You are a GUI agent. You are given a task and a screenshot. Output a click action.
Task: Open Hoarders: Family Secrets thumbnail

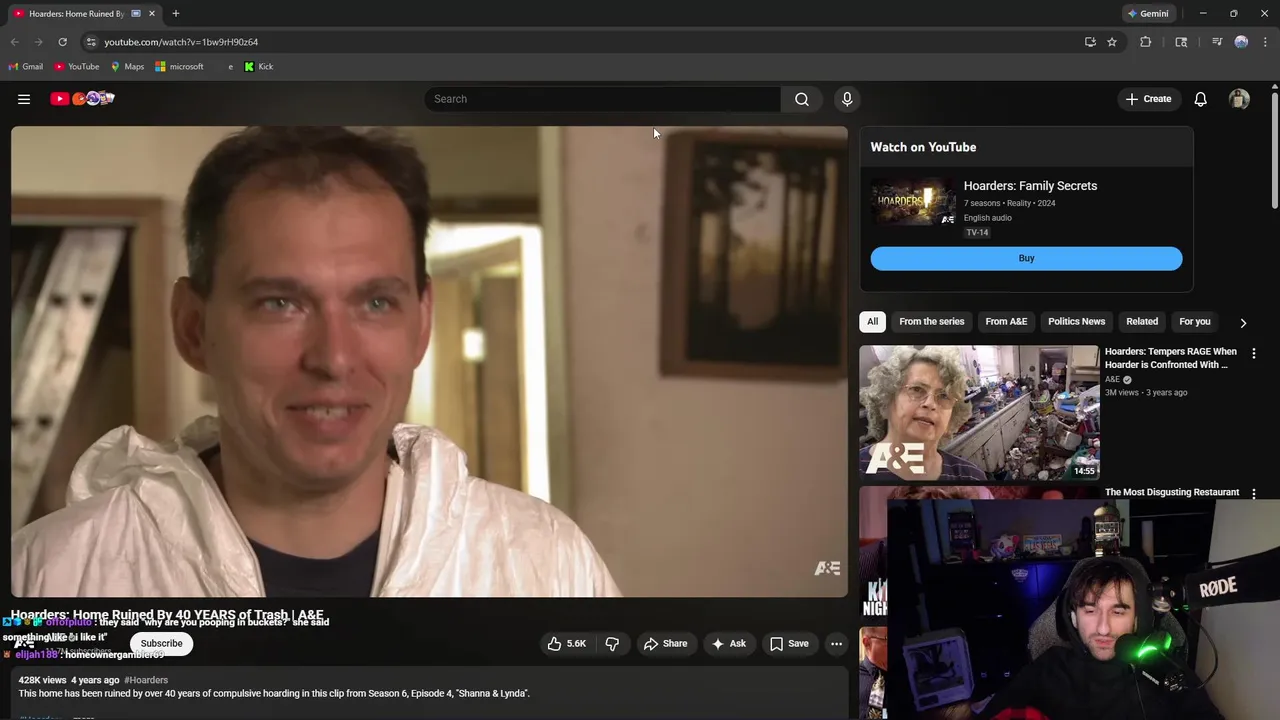[x=913, y=202]
